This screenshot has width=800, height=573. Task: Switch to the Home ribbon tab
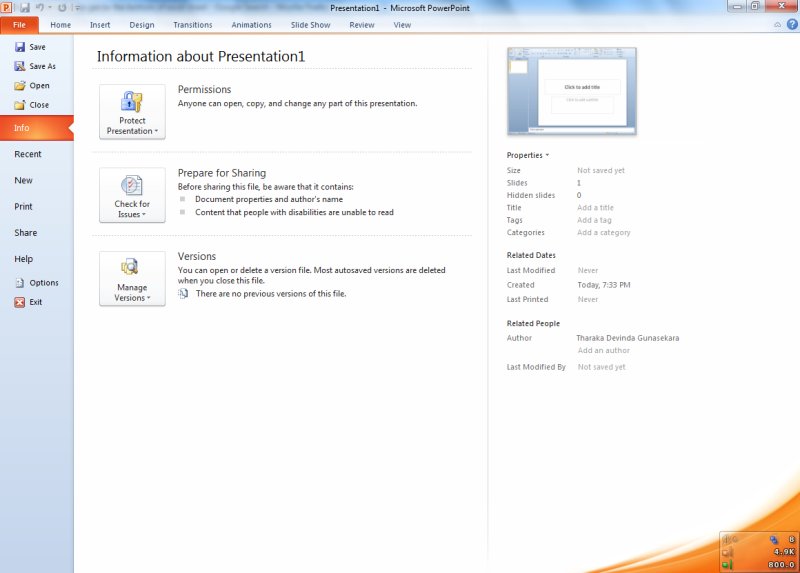coord(60,25)
